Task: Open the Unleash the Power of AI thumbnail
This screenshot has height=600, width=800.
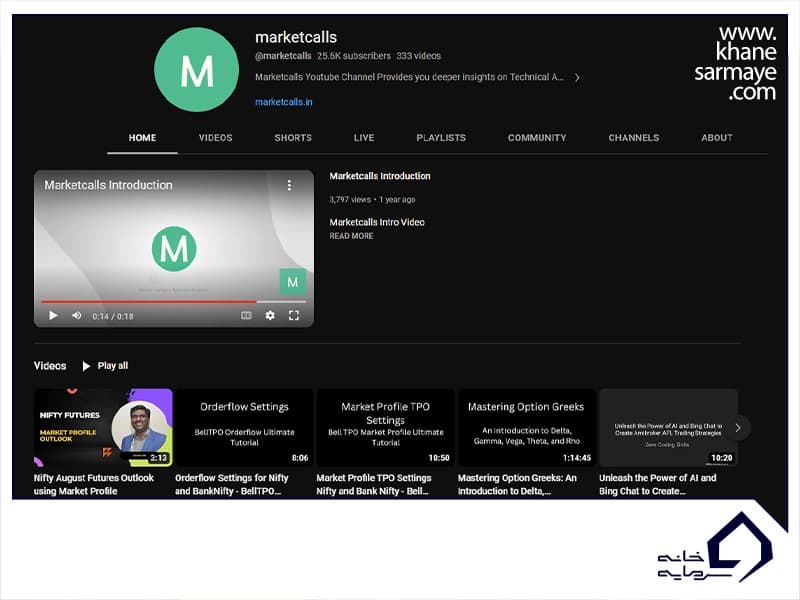Action: coord(668,428)
